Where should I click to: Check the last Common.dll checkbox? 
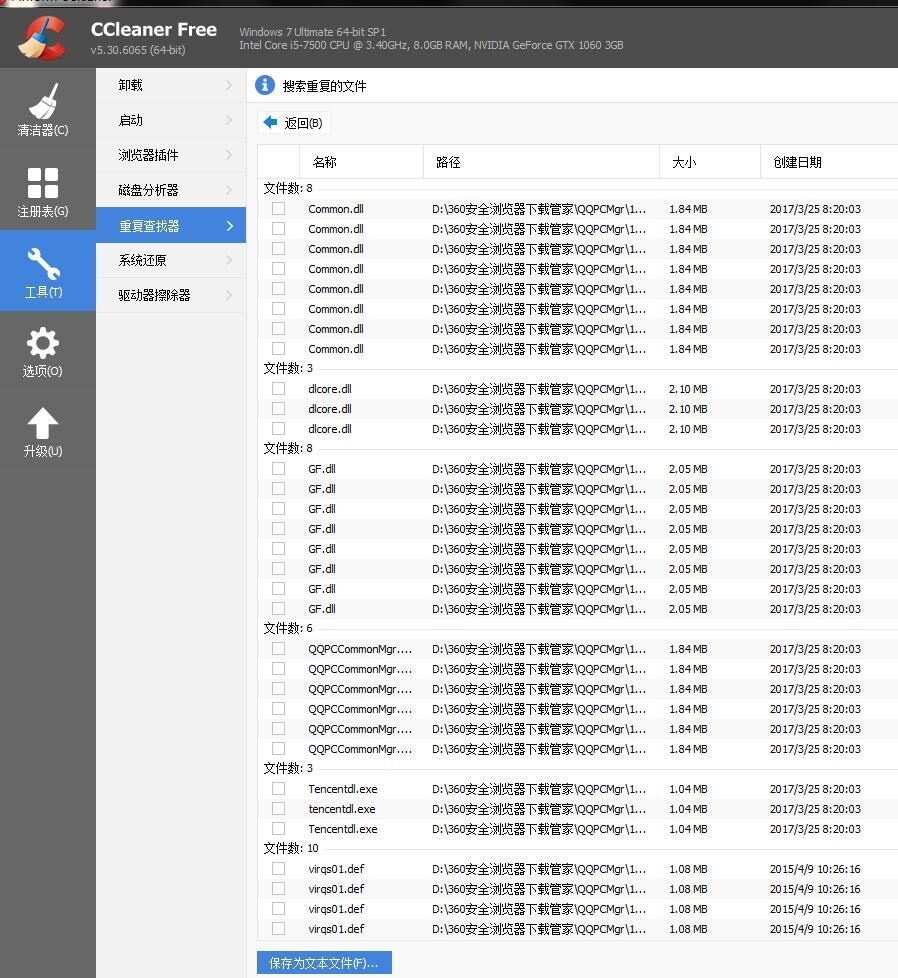coord(278,349)
